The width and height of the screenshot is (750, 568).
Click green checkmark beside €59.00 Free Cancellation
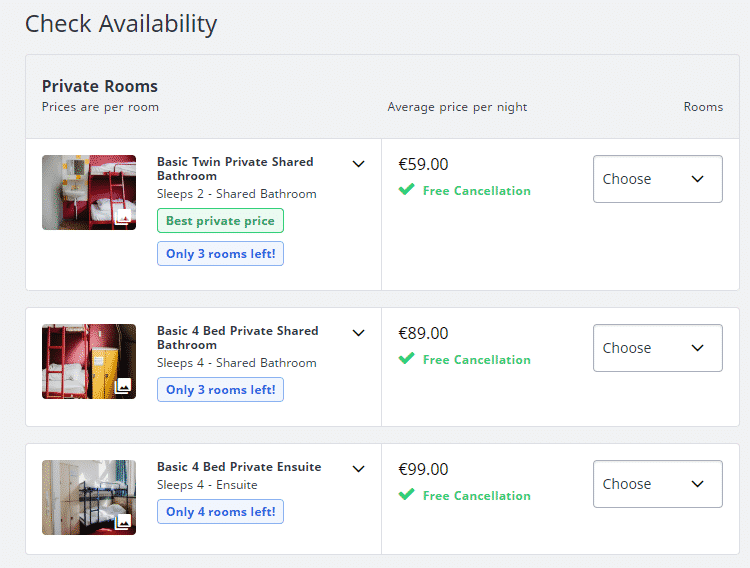(x=406, y=190)
